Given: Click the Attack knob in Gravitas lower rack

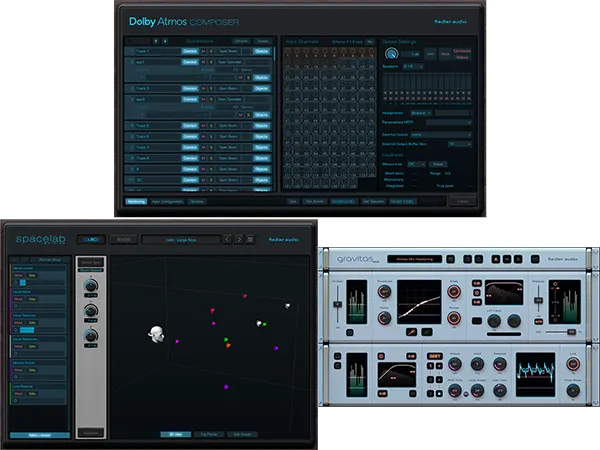Looking at the screenshot, I should pyautogui.click(x=454, y=364).
